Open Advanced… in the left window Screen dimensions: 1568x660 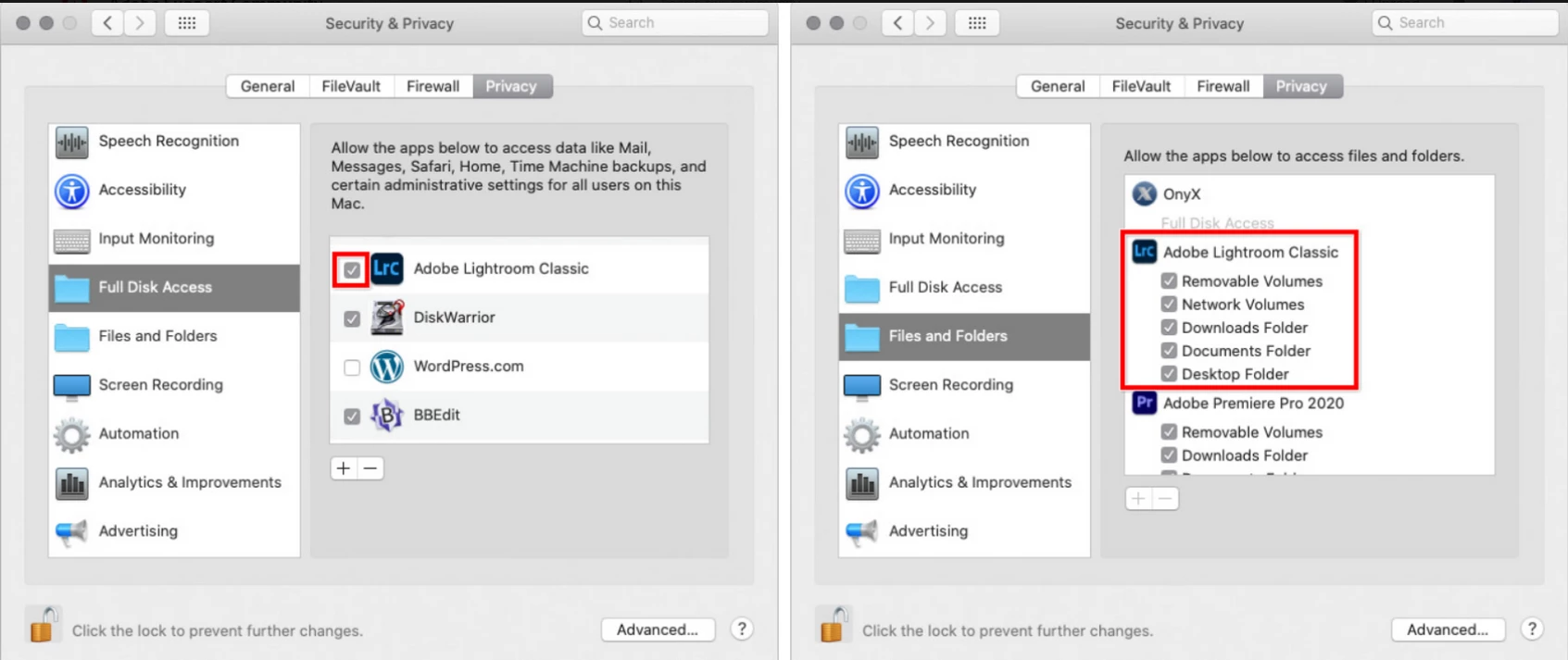(658, 629)
